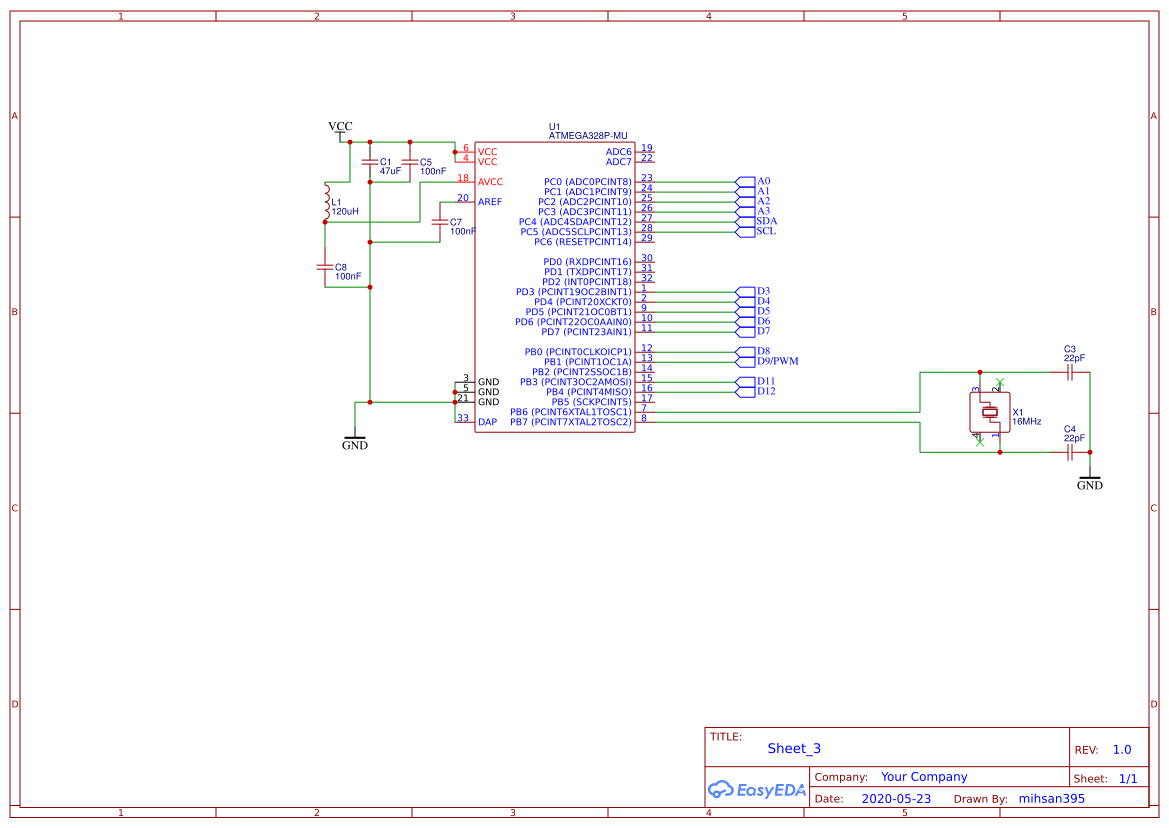Select the capacitor C8 100nF symbol
Viewport: 1169px width, 828px height.
[325, 267]
